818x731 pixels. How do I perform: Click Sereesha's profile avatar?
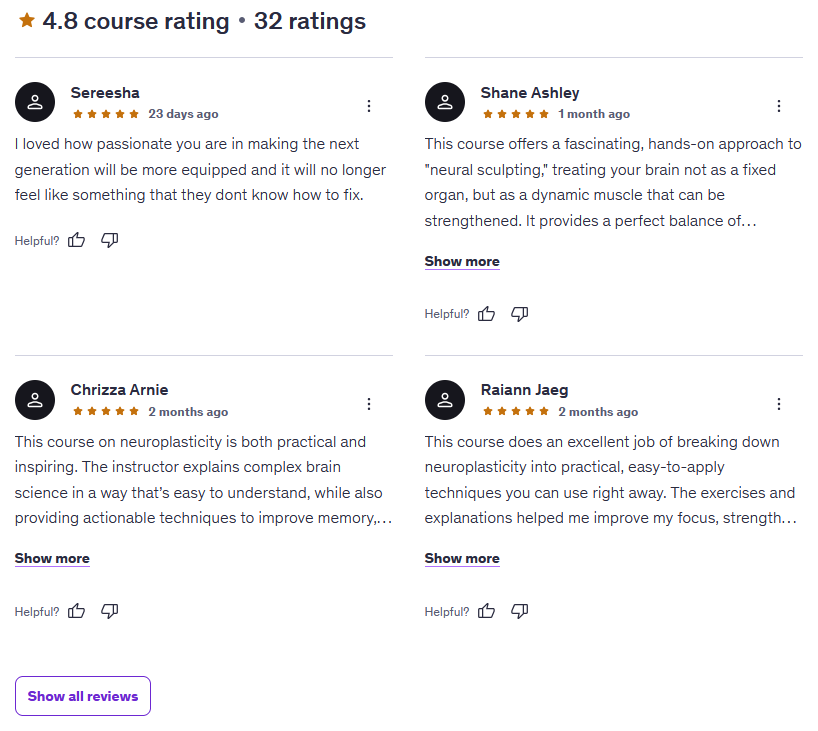[x=35, y=102]
